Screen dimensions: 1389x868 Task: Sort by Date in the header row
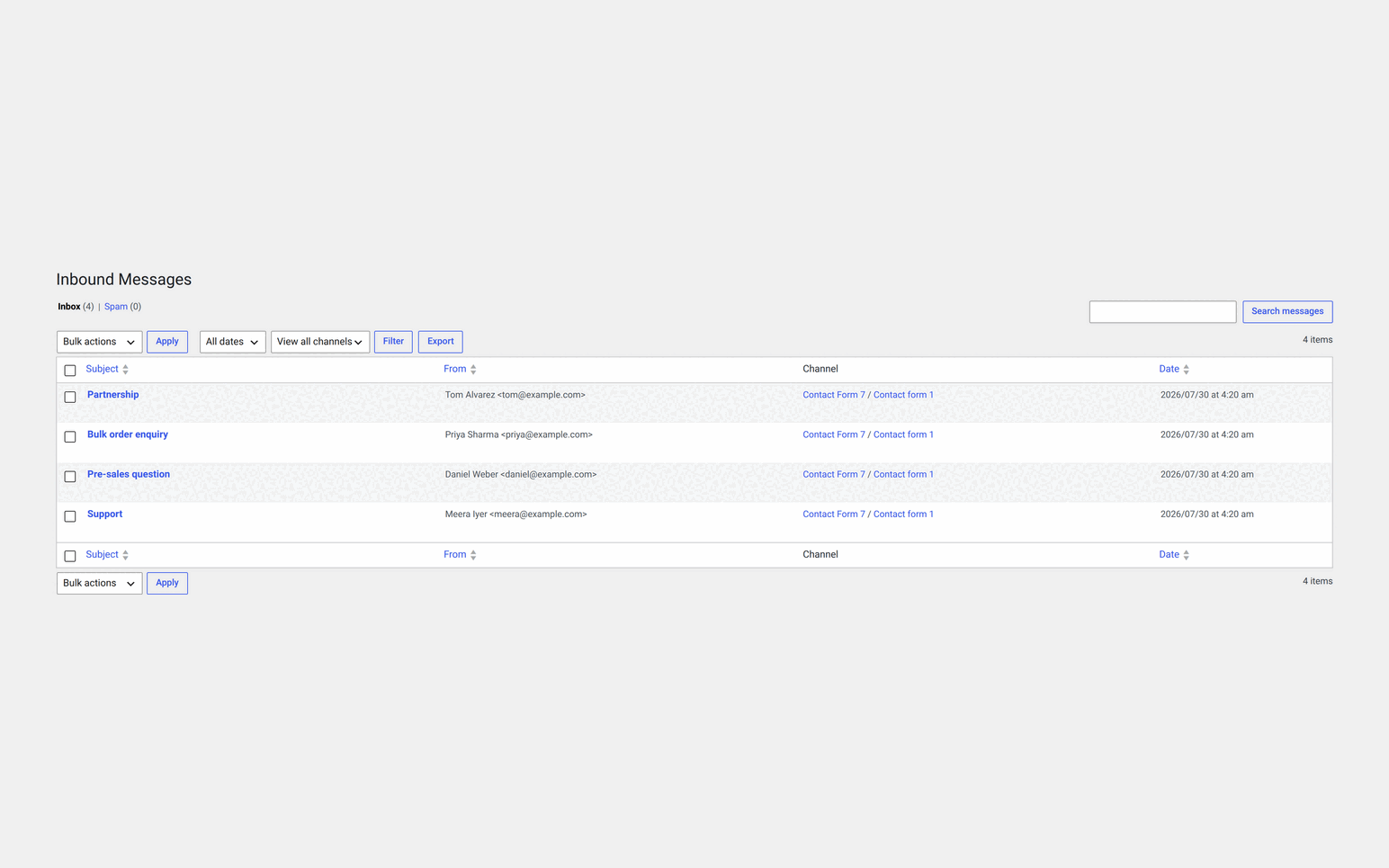[x=1174, y=369]
